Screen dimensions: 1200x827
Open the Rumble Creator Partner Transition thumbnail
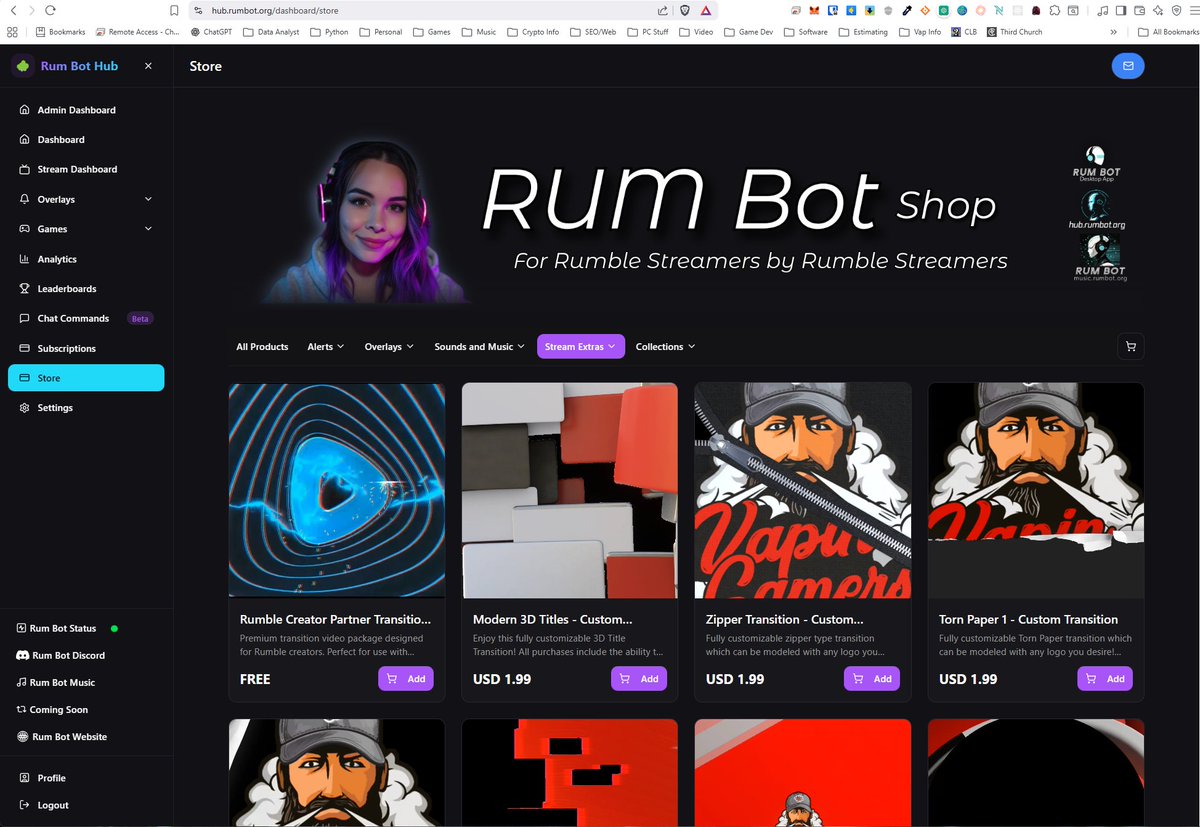[x=336, y=490]
